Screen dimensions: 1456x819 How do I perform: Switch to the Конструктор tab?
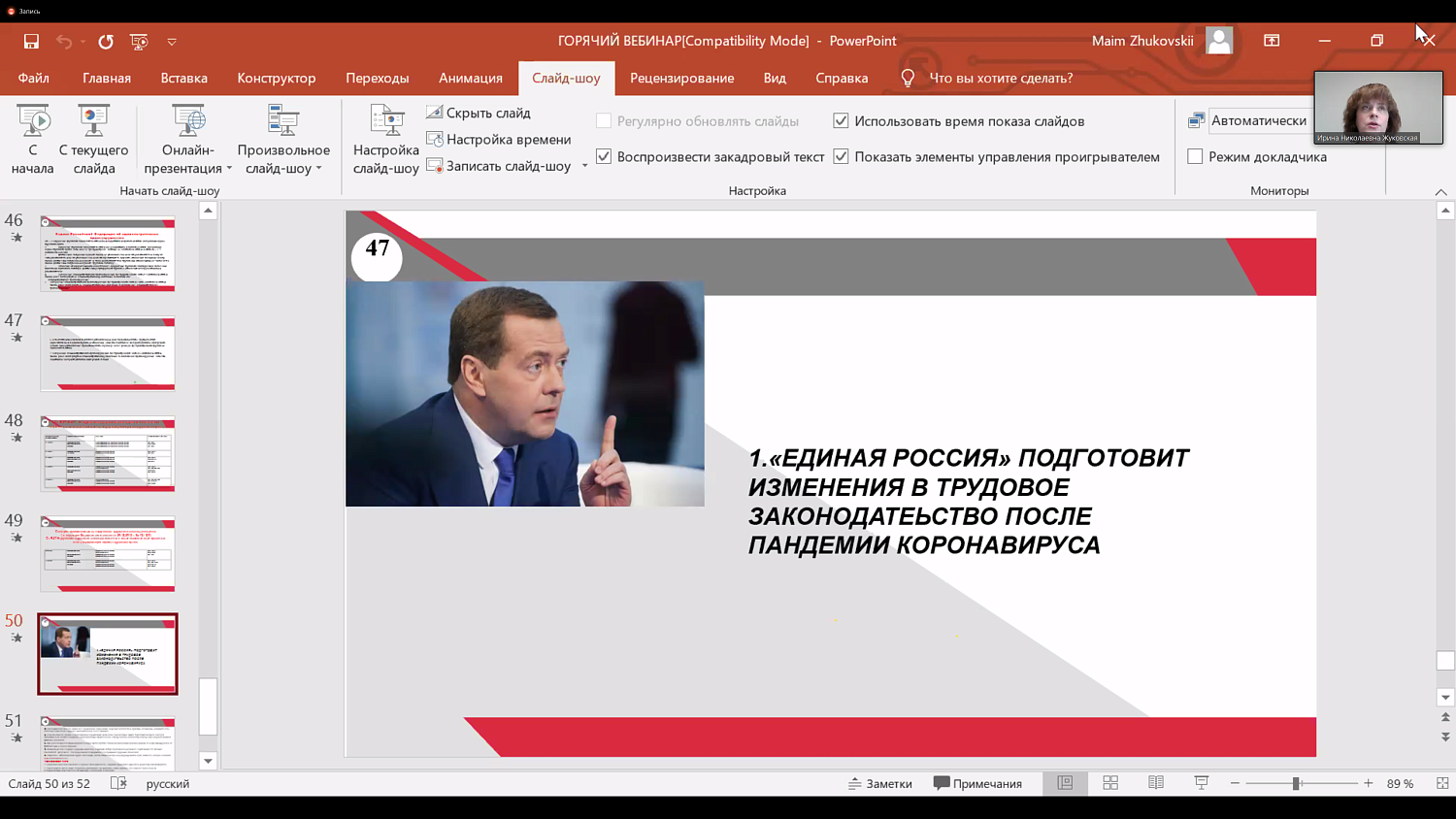(x=277, y=78)
